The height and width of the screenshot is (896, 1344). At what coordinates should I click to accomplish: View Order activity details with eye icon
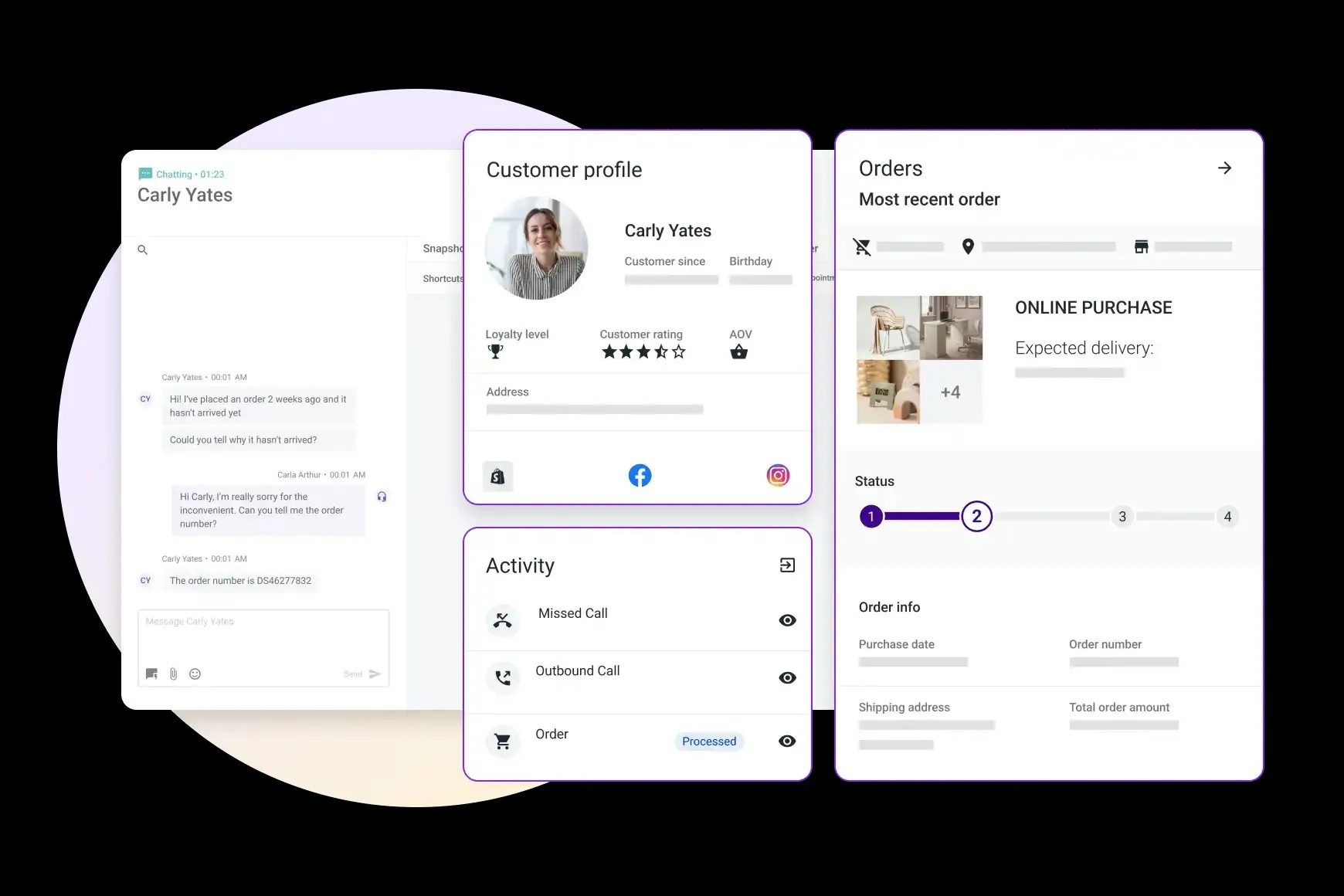[787, 742]
